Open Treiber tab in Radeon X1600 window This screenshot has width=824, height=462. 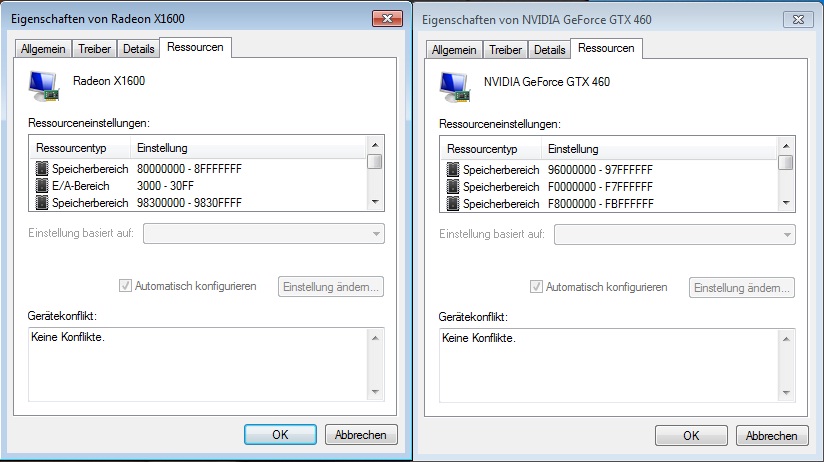(95, 49)
